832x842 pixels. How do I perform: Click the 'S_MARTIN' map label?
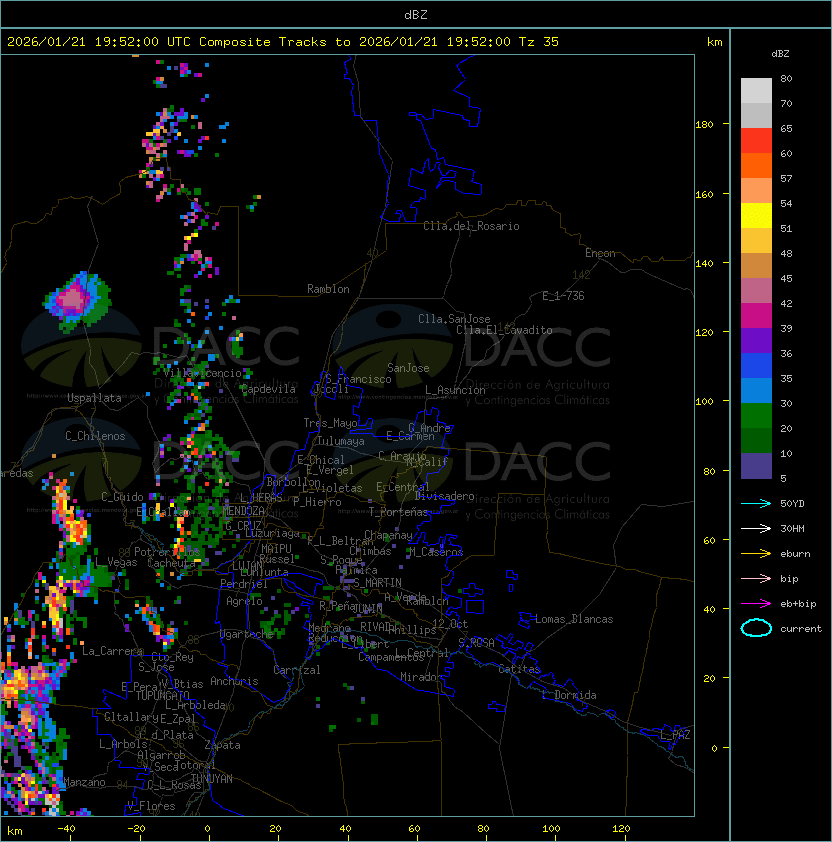click(x=377, y=583)
